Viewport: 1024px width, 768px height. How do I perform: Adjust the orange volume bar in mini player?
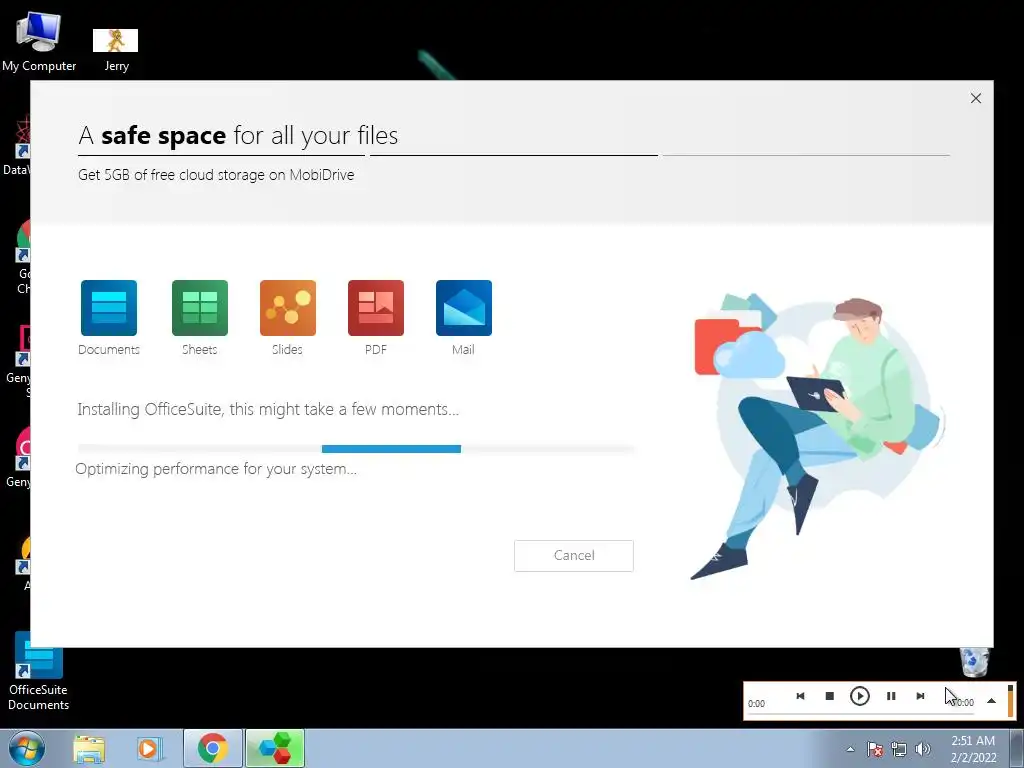point(1010,700)
